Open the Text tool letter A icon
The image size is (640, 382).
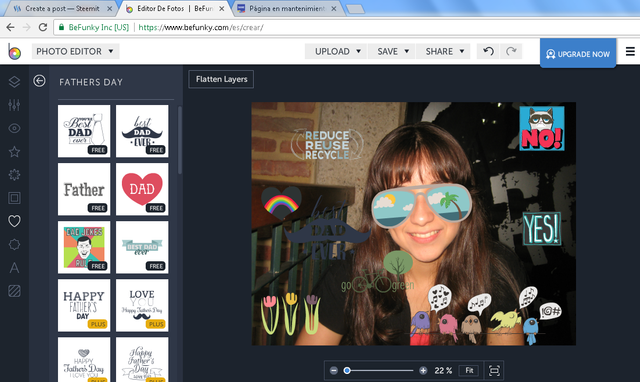tap(14, 268)
